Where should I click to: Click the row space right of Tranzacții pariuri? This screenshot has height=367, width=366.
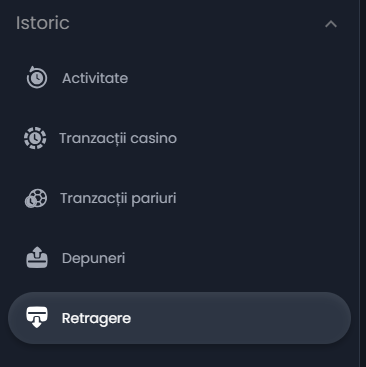(x=263, y=198)
